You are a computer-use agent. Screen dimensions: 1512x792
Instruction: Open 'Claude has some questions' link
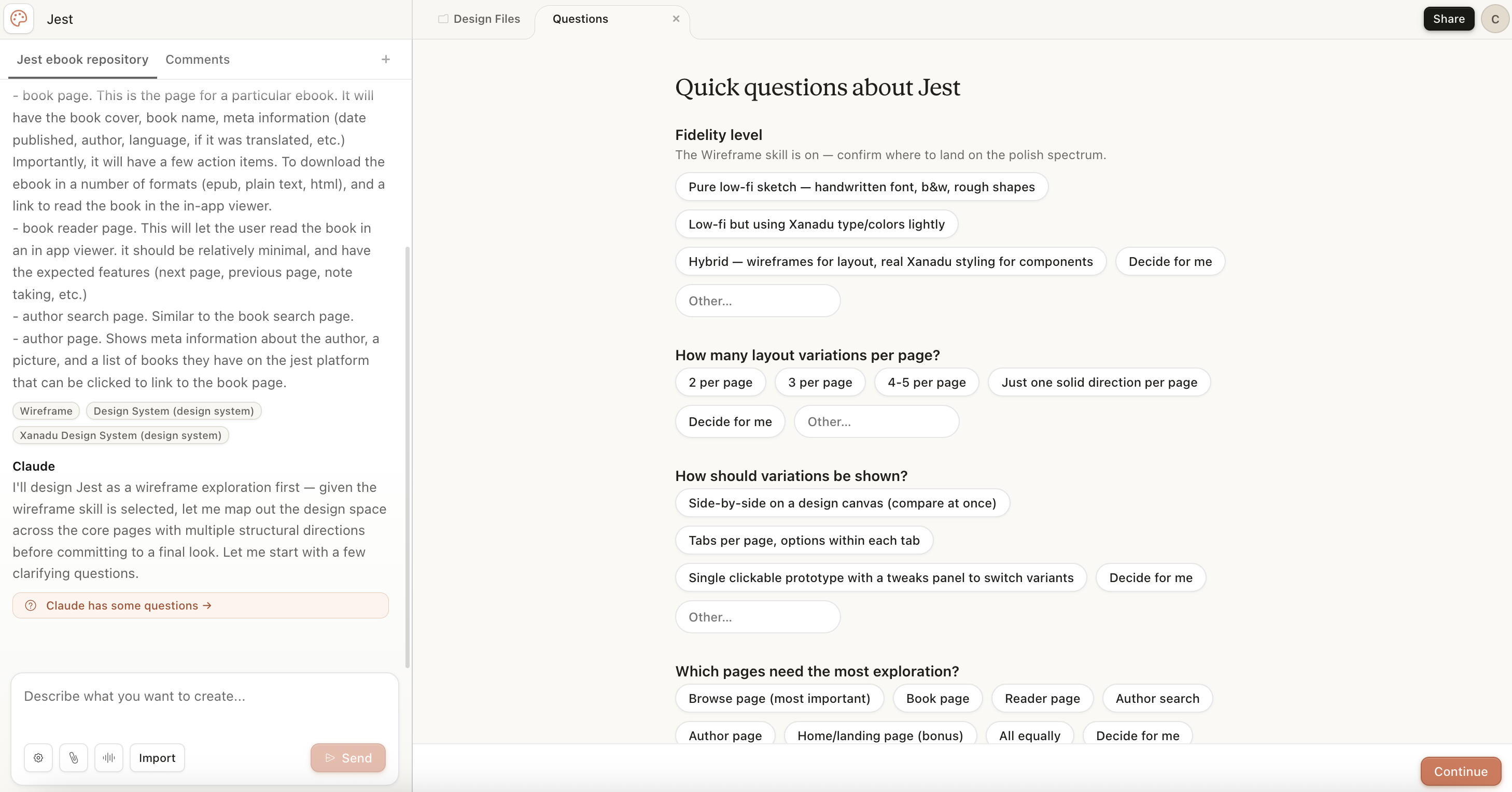pos(200,605)
